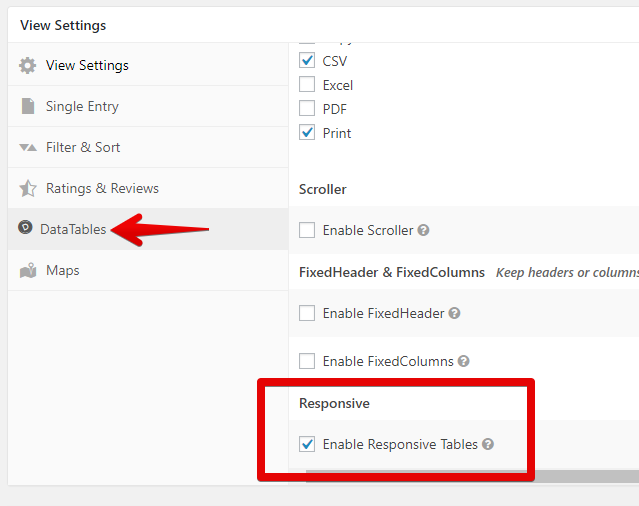Image resolution: width=639 pixels, height=506 pixels.
Task: Click help icon beside Enable FixedColumns
Action: tap(464, 361)
